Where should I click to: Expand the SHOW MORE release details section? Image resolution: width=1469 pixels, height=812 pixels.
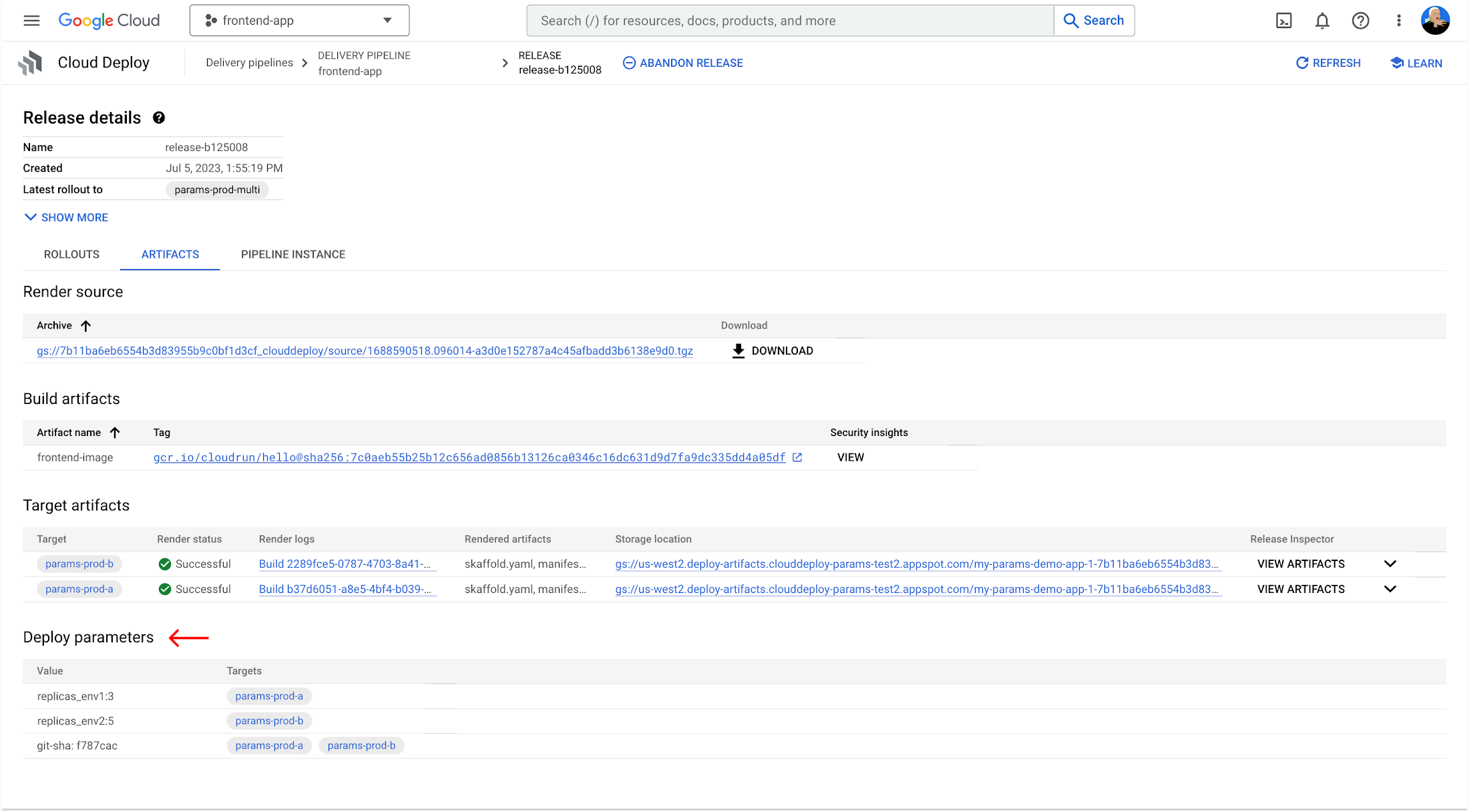click(65, 217)
